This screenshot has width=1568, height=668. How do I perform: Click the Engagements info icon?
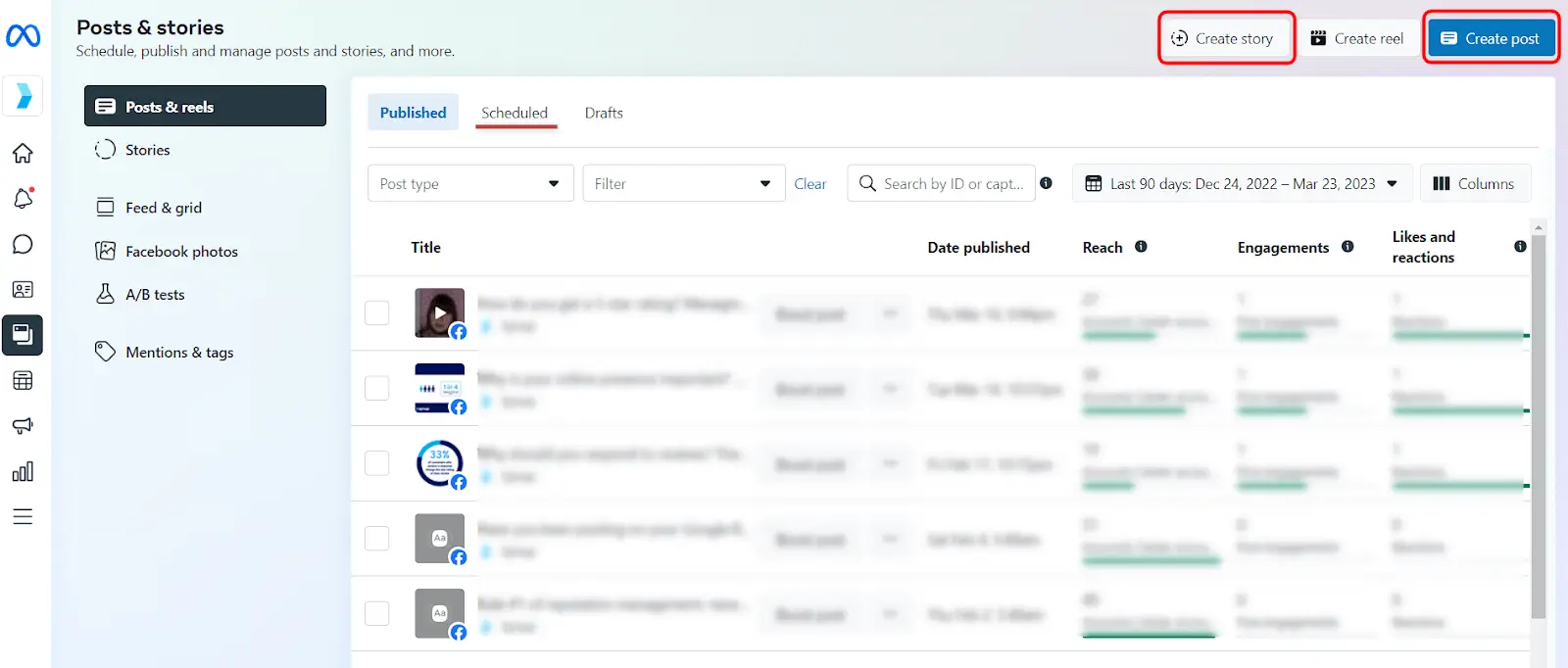pos(1347,247)
